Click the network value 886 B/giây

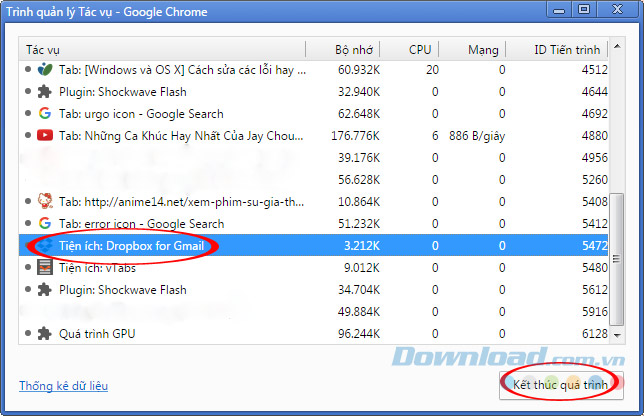click(477, 136)
